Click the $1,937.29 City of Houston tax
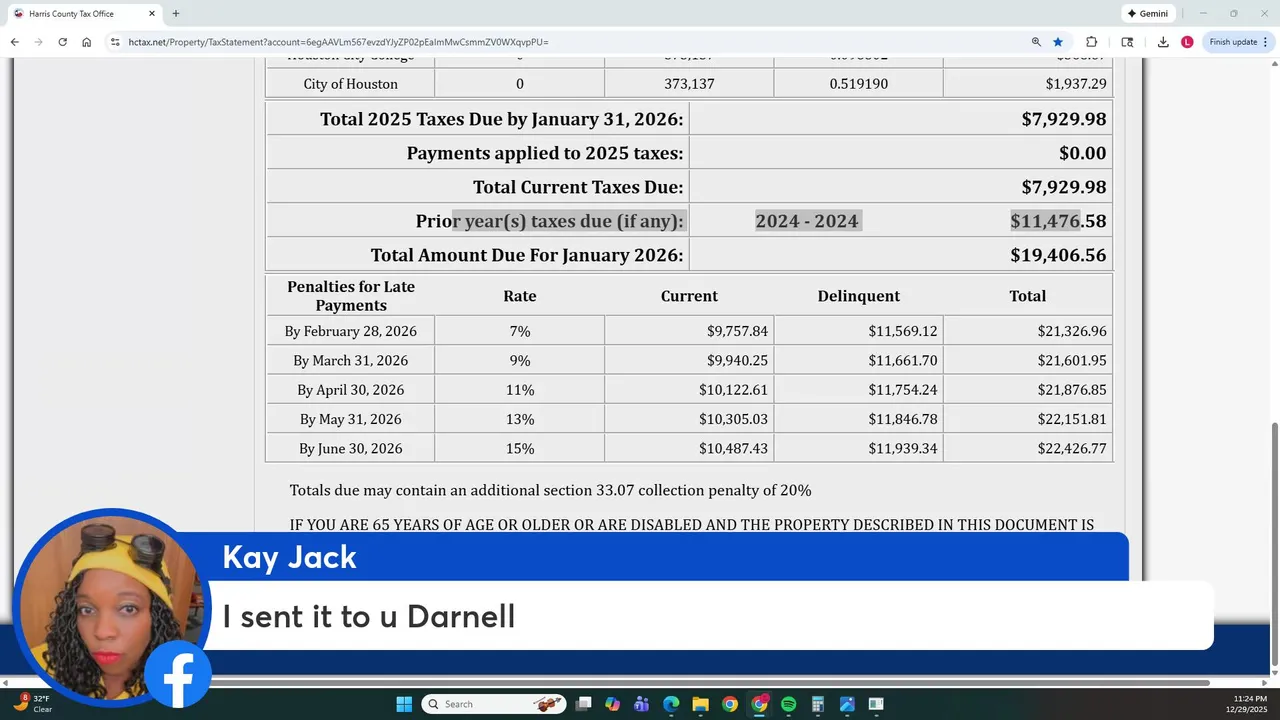 (x=1076, y=84)
